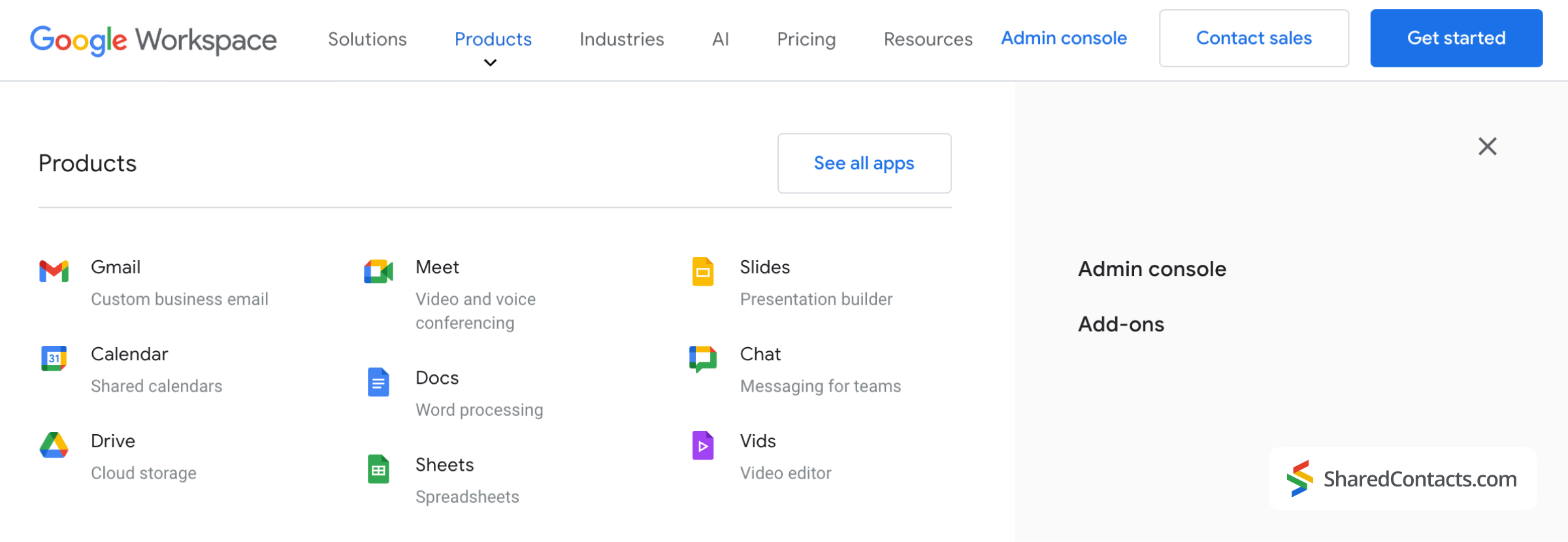Image resolution: width=1568 pixels, height=542 pixels.
Task: Open the Chat product link
Action: click(x=760, y=354)
